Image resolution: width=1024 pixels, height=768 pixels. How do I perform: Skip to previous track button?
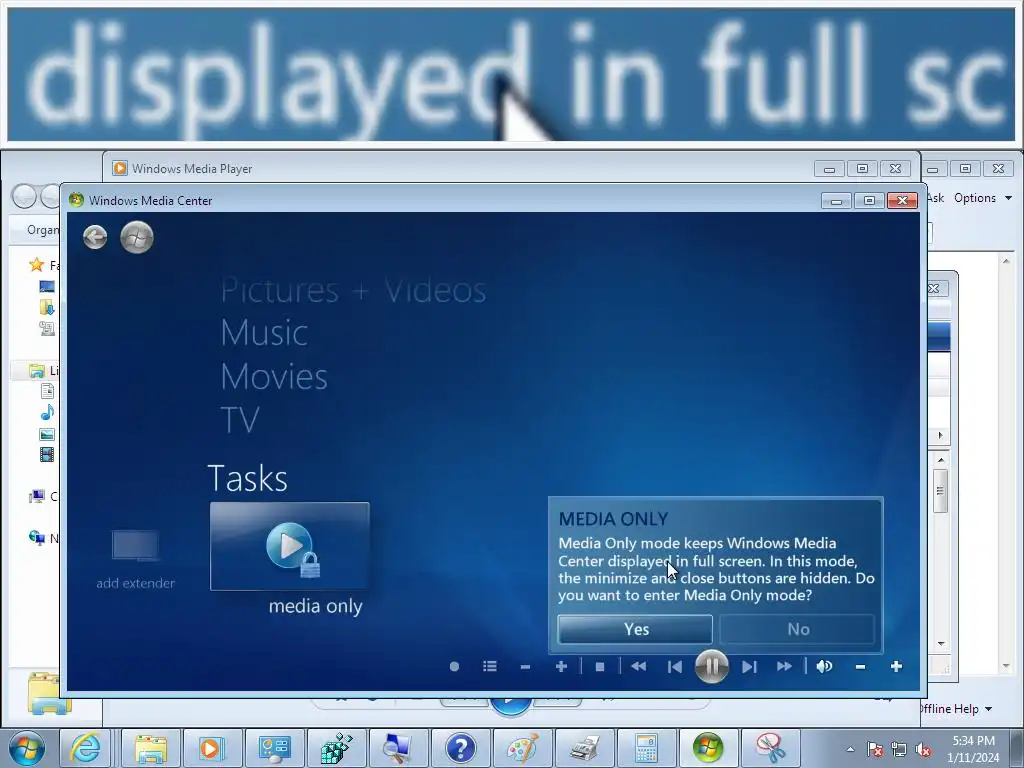tap(675, 666)
